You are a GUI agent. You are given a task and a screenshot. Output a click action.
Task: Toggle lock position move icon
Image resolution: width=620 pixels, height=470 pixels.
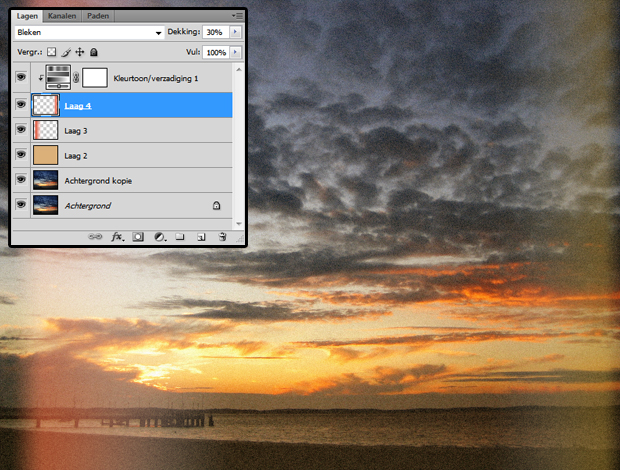[80, 52]
